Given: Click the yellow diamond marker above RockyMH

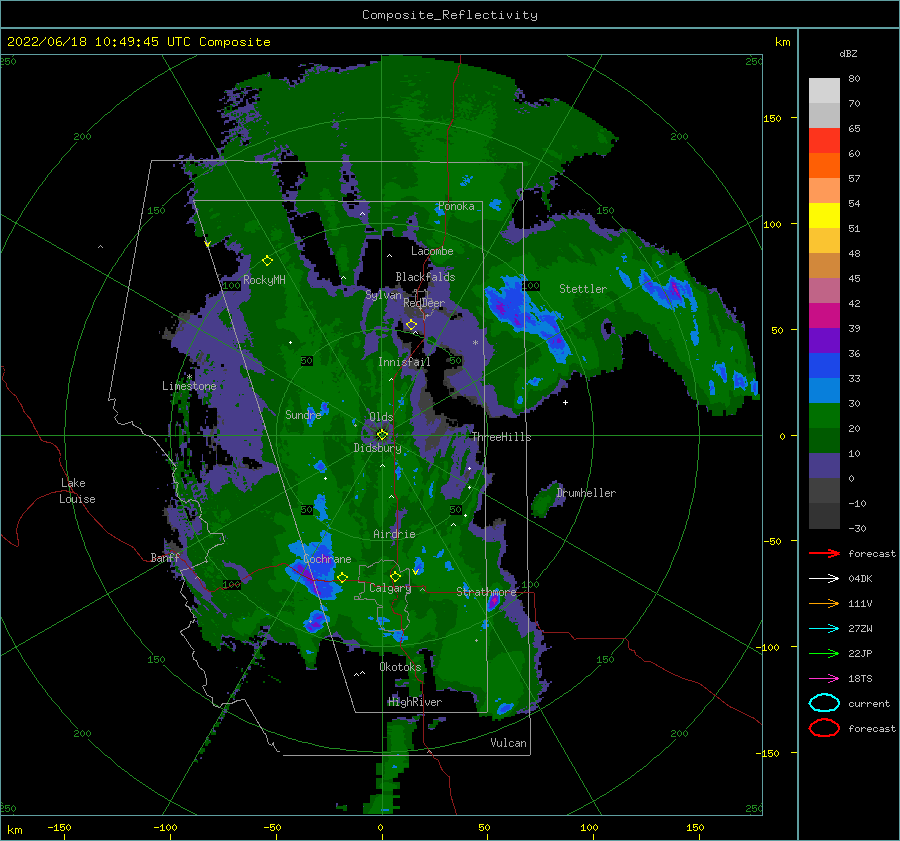Looking at the screenshot, I should pos(267,261).
